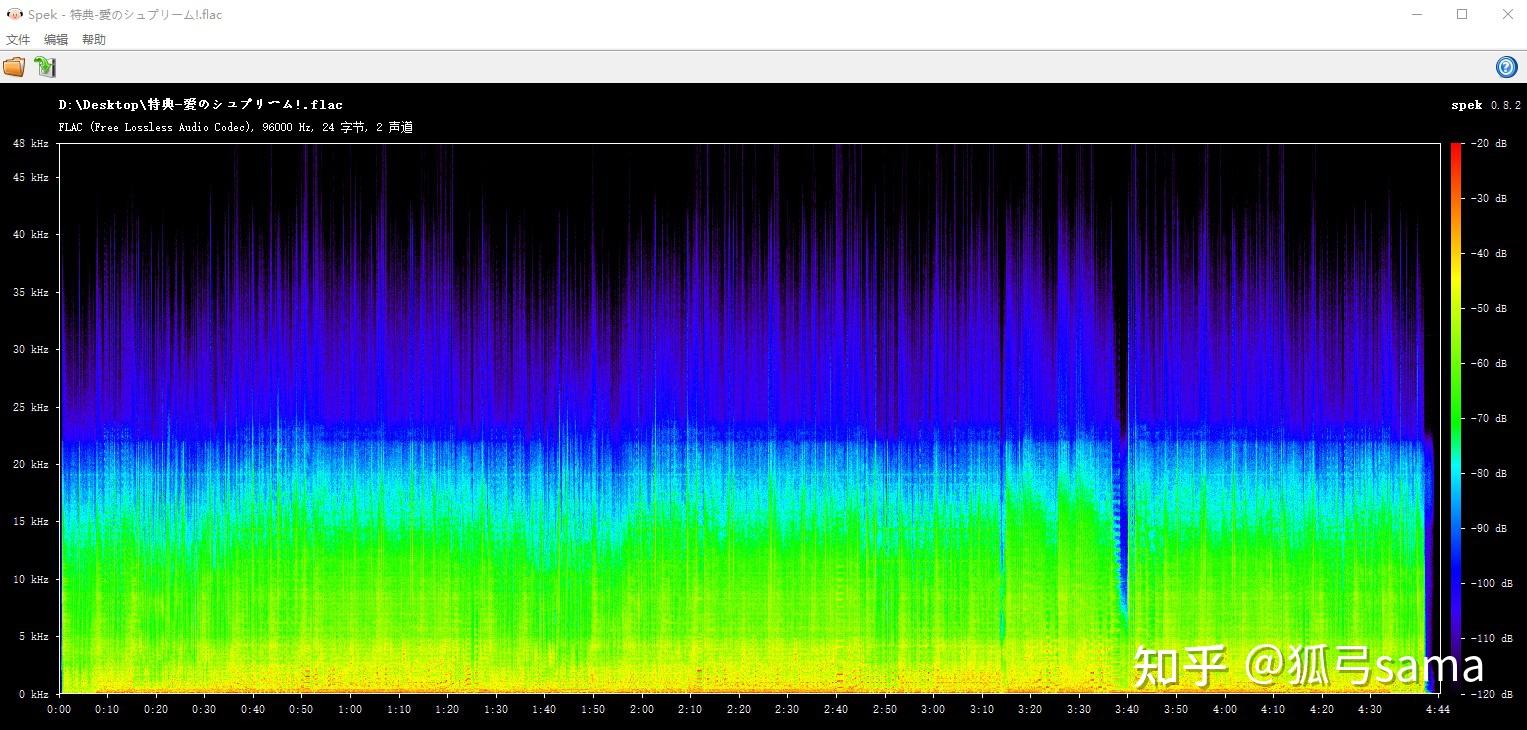Click the 3:40 time axis label
This screenshot has width=1527, height=730.
tap(1127, 710)
